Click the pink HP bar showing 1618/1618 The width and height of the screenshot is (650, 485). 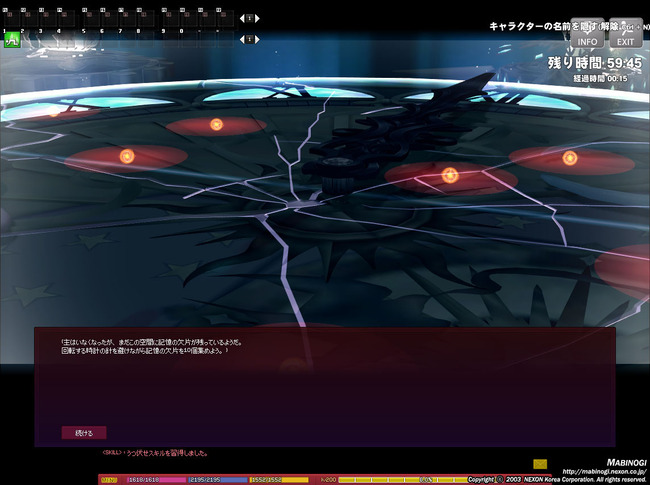tap(156, 480)
